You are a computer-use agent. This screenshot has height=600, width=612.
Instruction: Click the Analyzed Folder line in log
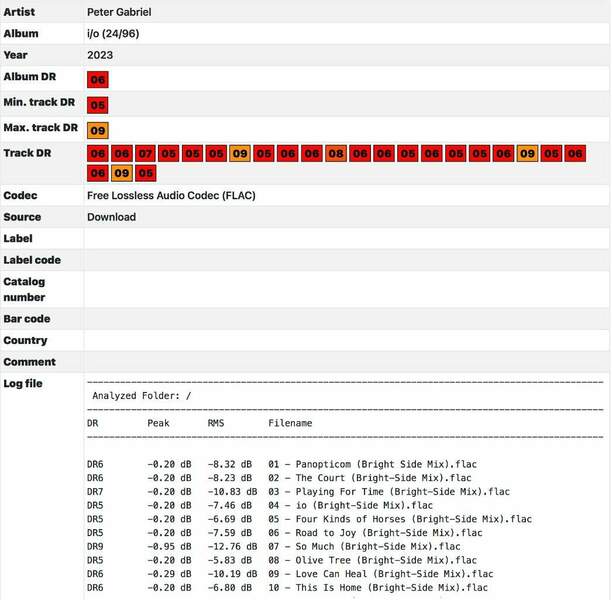point(142,396)
